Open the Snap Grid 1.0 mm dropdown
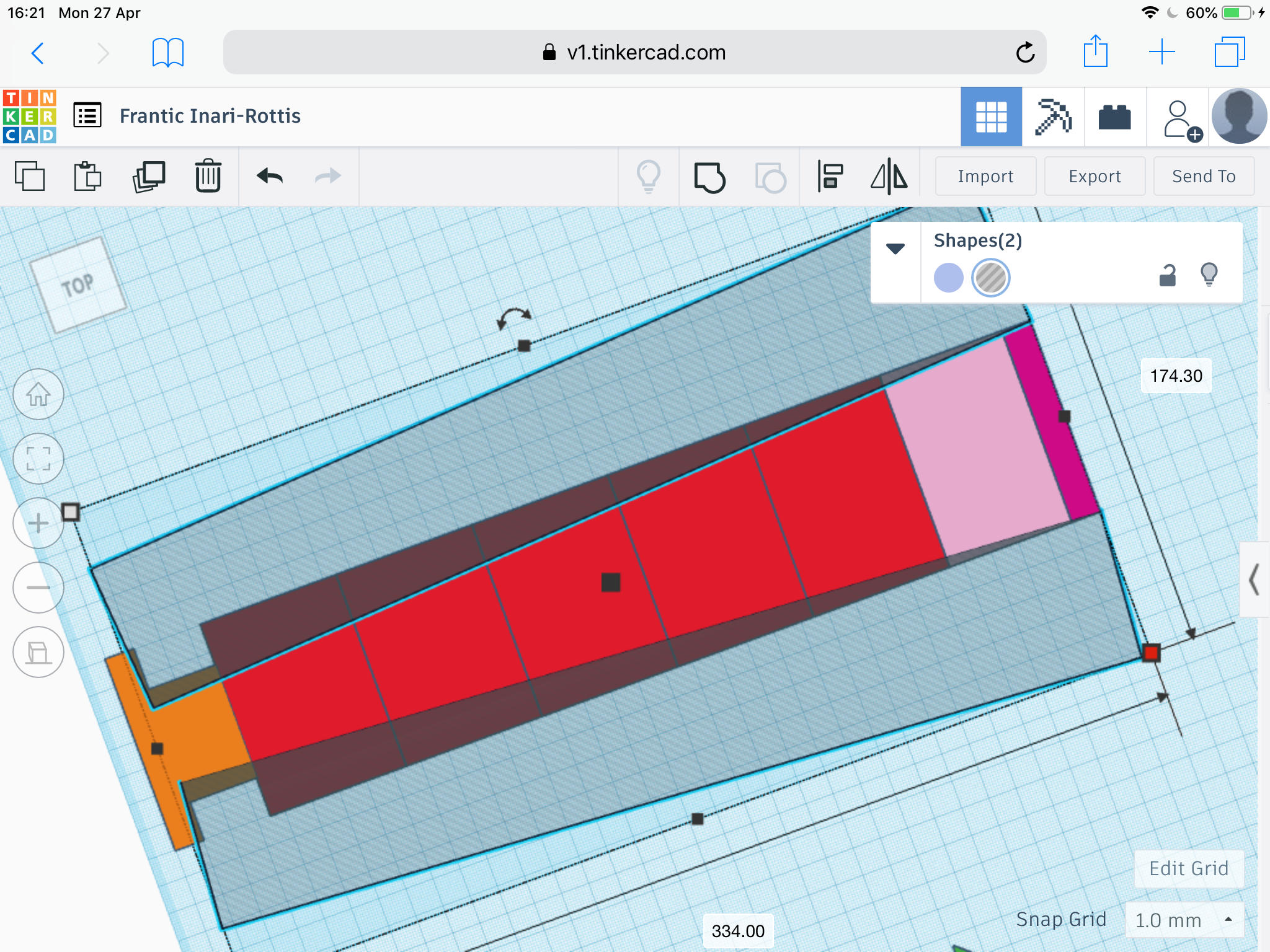 point(1184,920)
